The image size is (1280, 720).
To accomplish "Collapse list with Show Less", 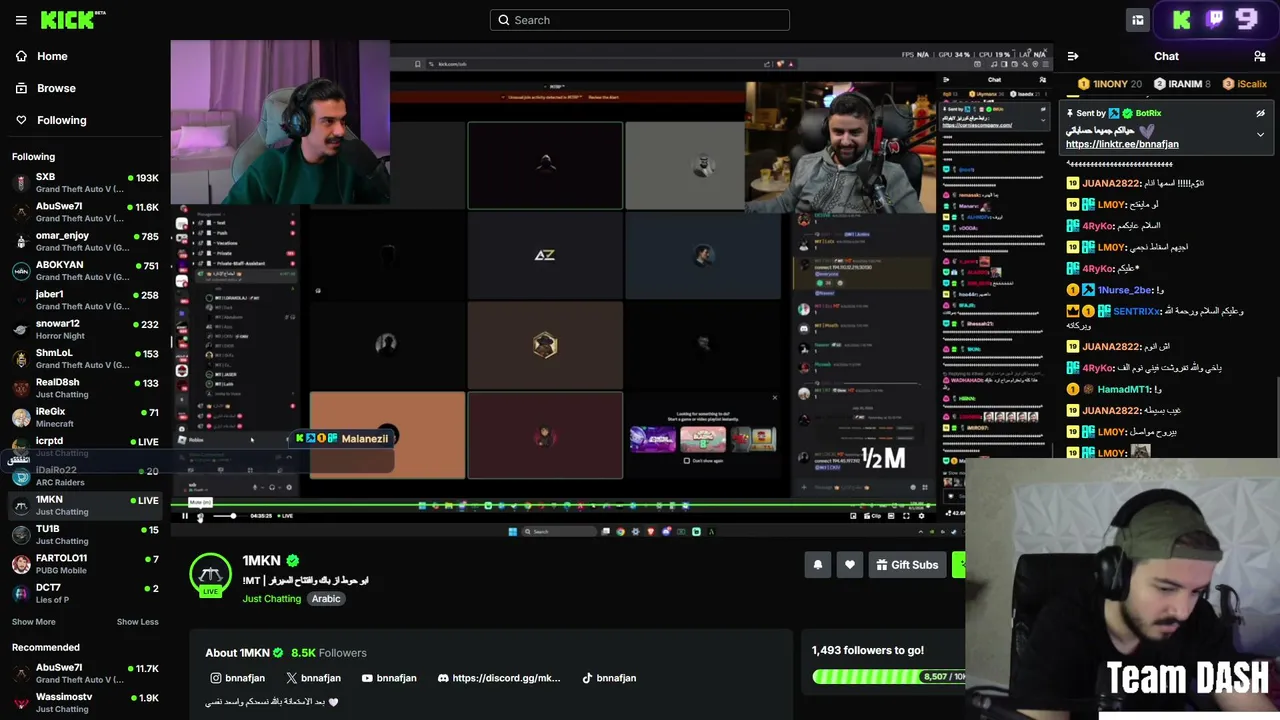I will (x=137, y=622).
